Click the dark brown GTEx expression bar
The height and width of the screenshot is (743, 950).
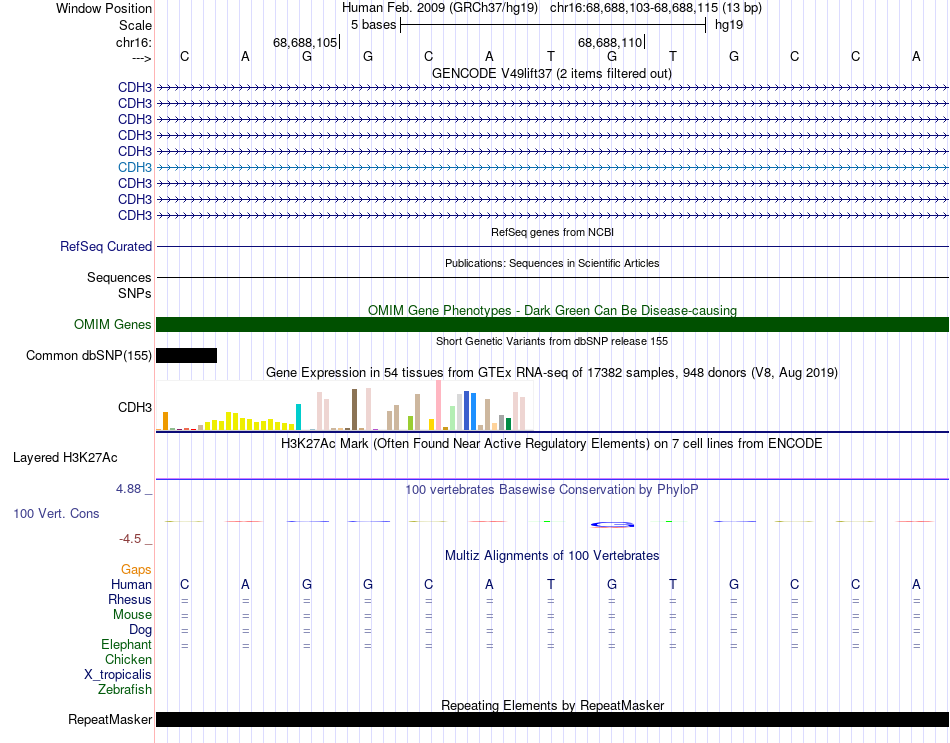pyautogui.click(x=354, y=410)
